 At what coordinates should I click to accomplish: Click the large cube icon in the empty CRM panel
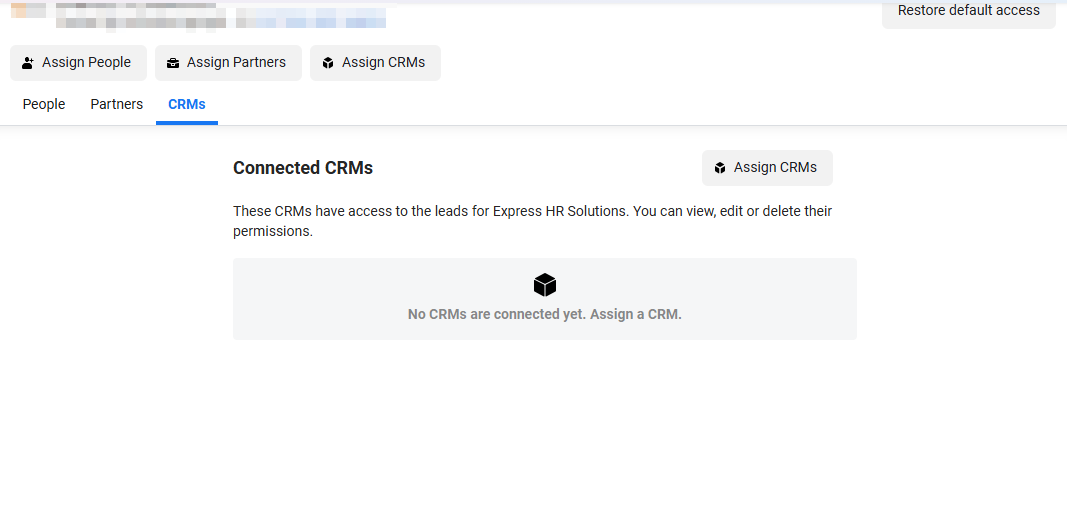tap(545, 285)
